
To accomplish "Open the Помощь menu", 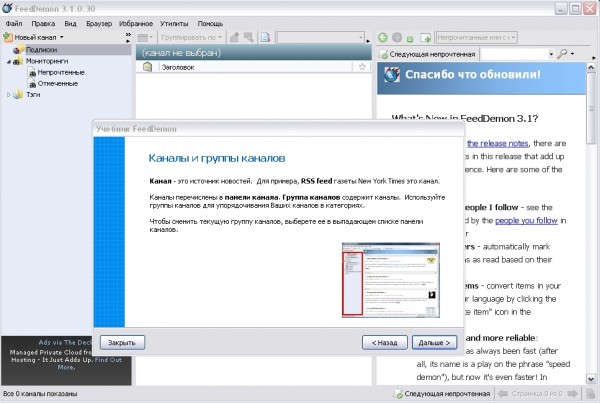I will 210,24.
